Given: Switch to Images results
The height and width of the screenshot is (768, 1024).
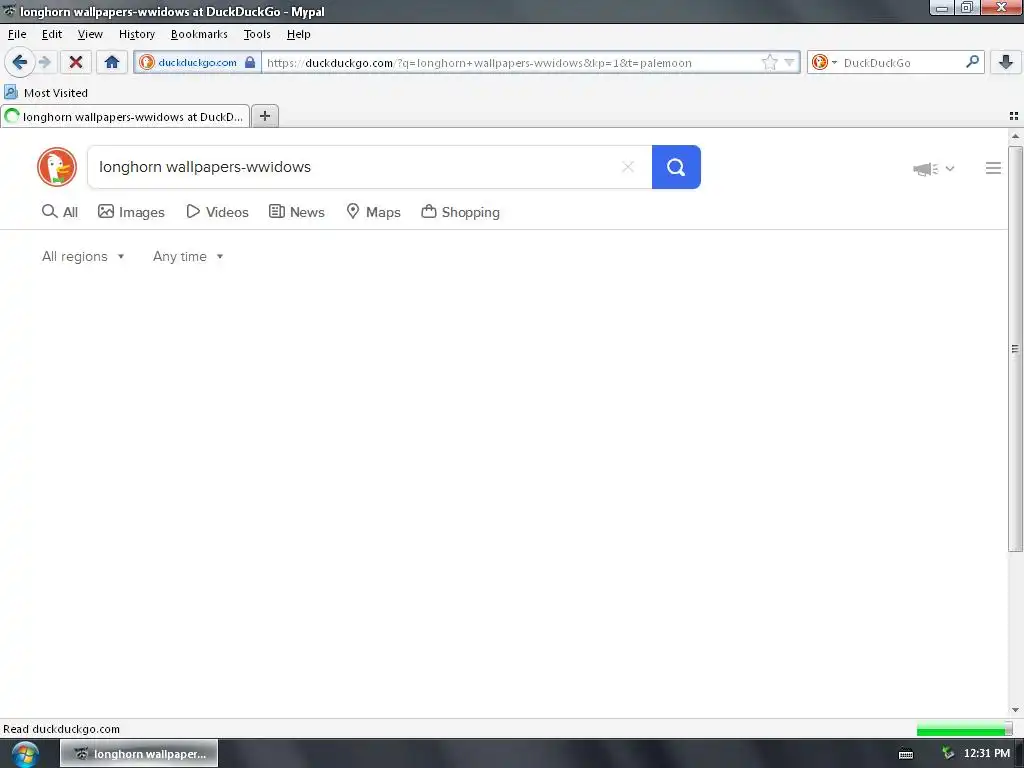Looking at the screenshot, I should (x=131, y=212).
